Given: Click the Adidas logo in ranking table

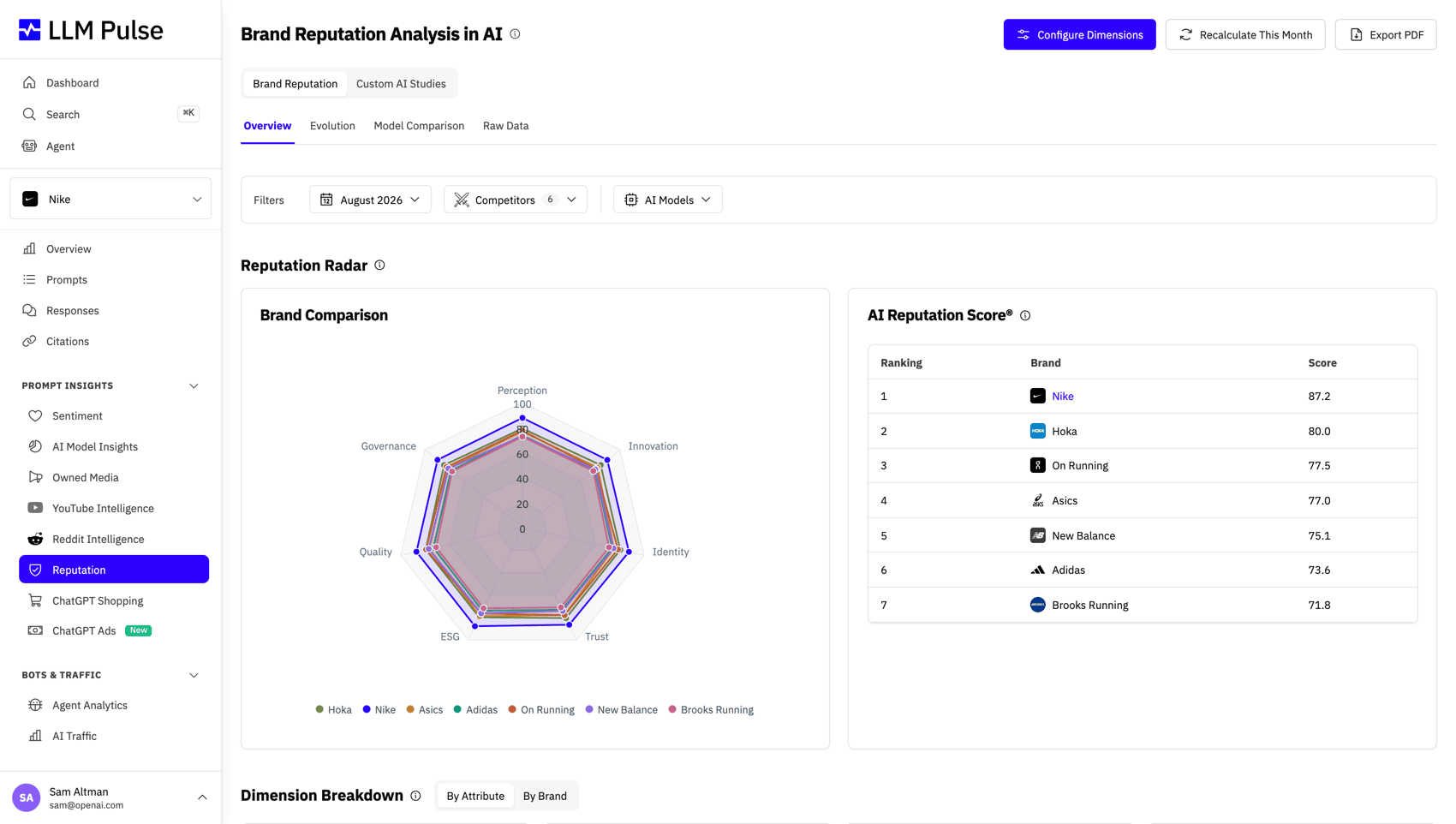Looking at the screenshot, I should coord(1037,570).
